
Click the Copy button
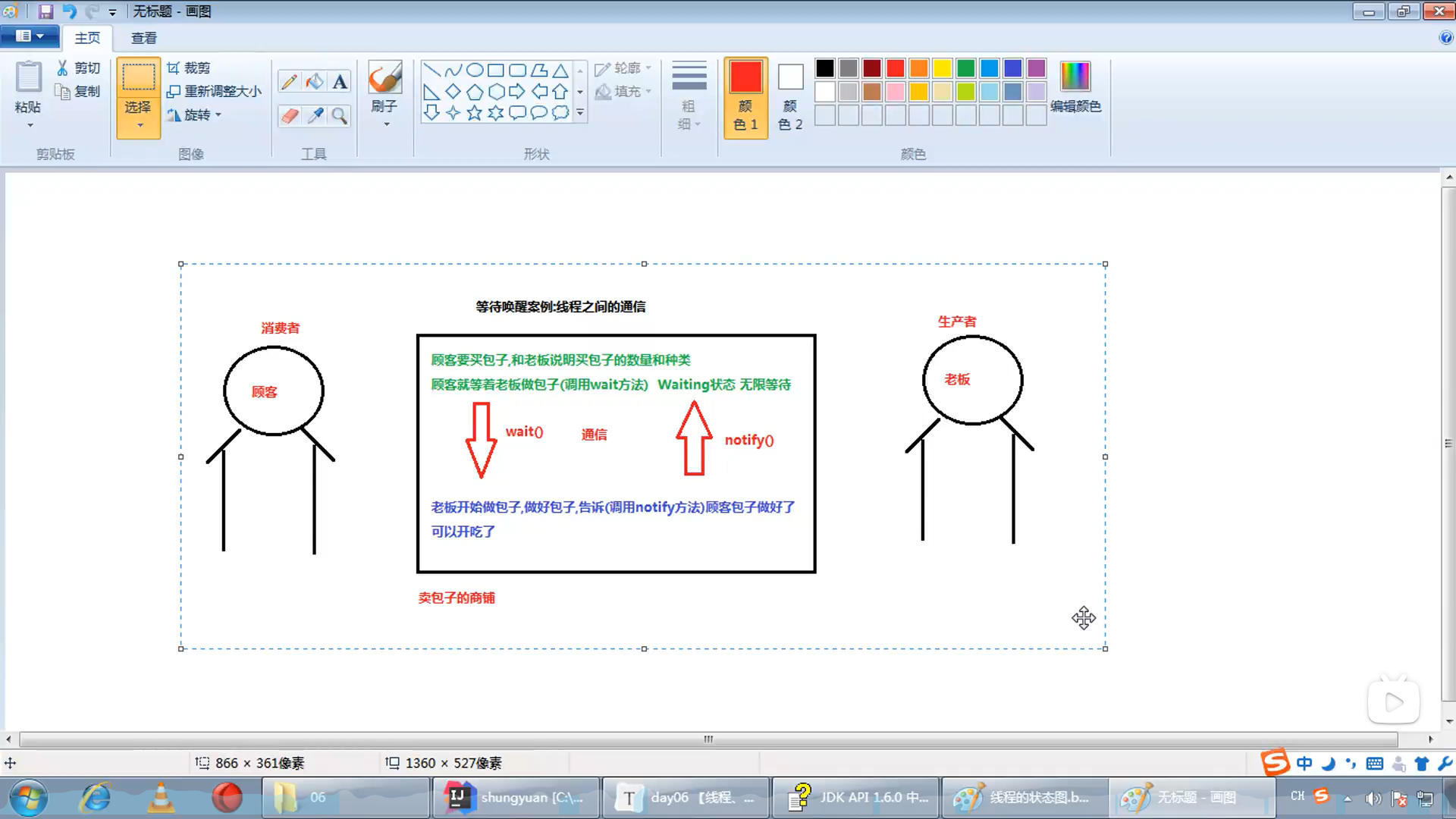click(x=78, y=91)
